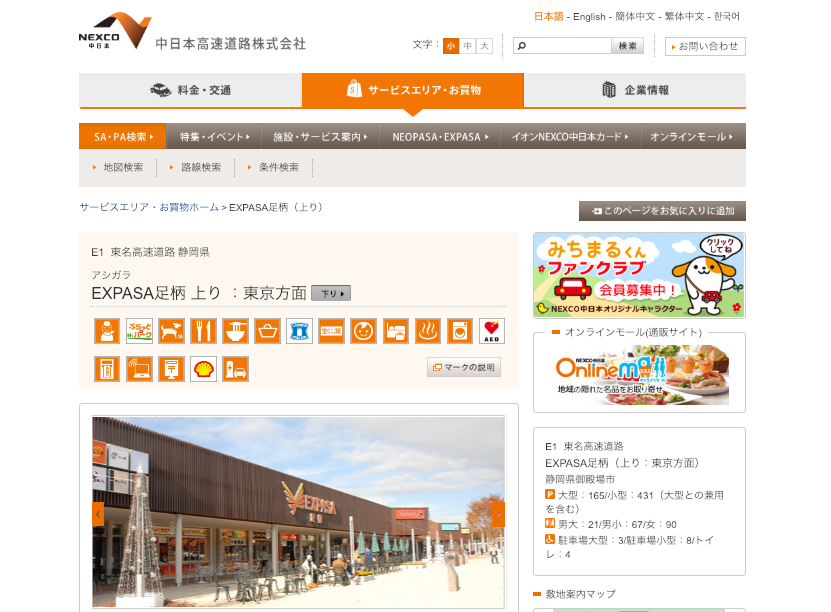Open the サービスエリア・お買物 main tab

coord(413,90)
